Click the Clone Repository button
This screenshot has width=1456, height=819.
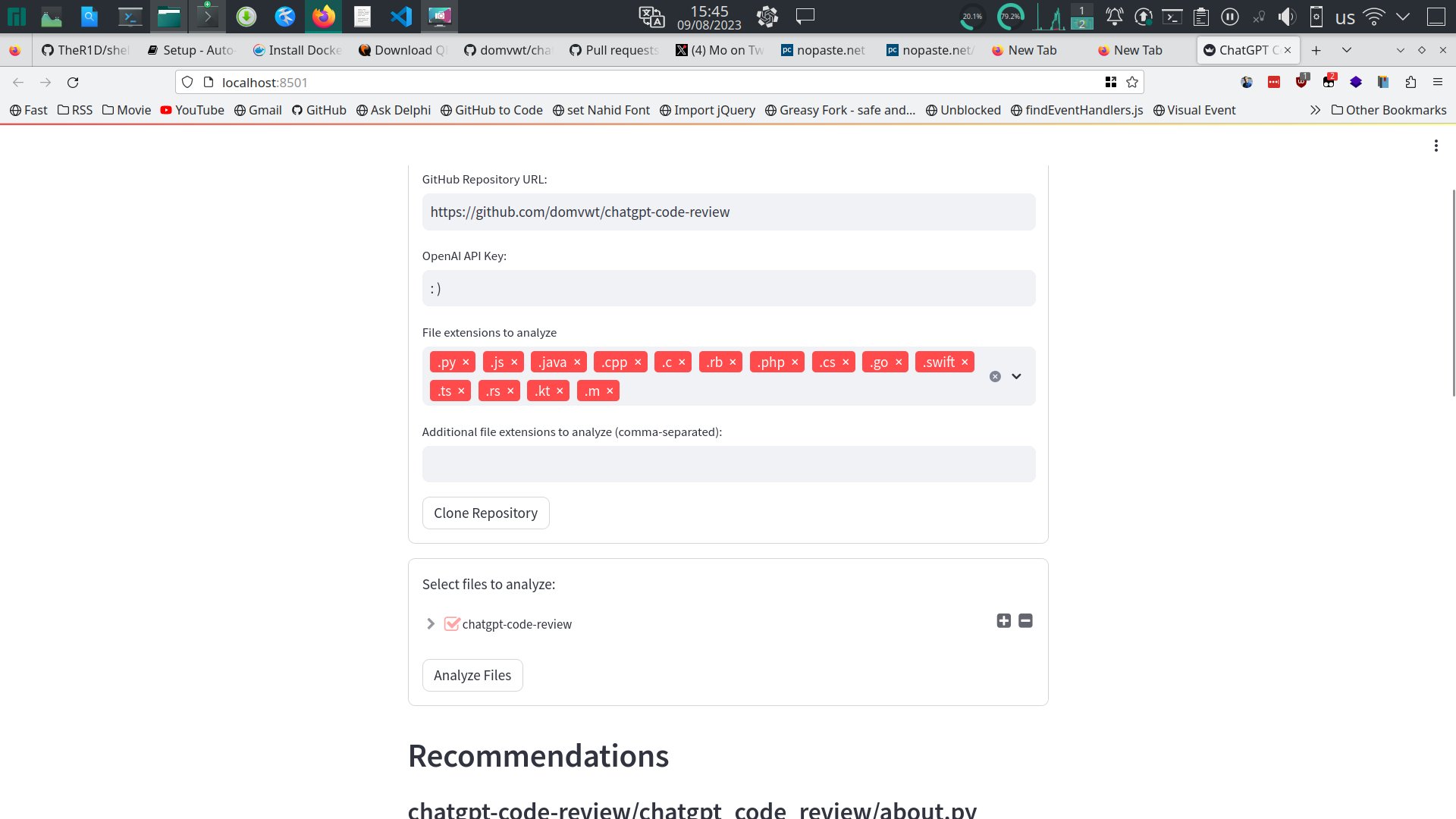pyautogui.click(x=485, y=513)
